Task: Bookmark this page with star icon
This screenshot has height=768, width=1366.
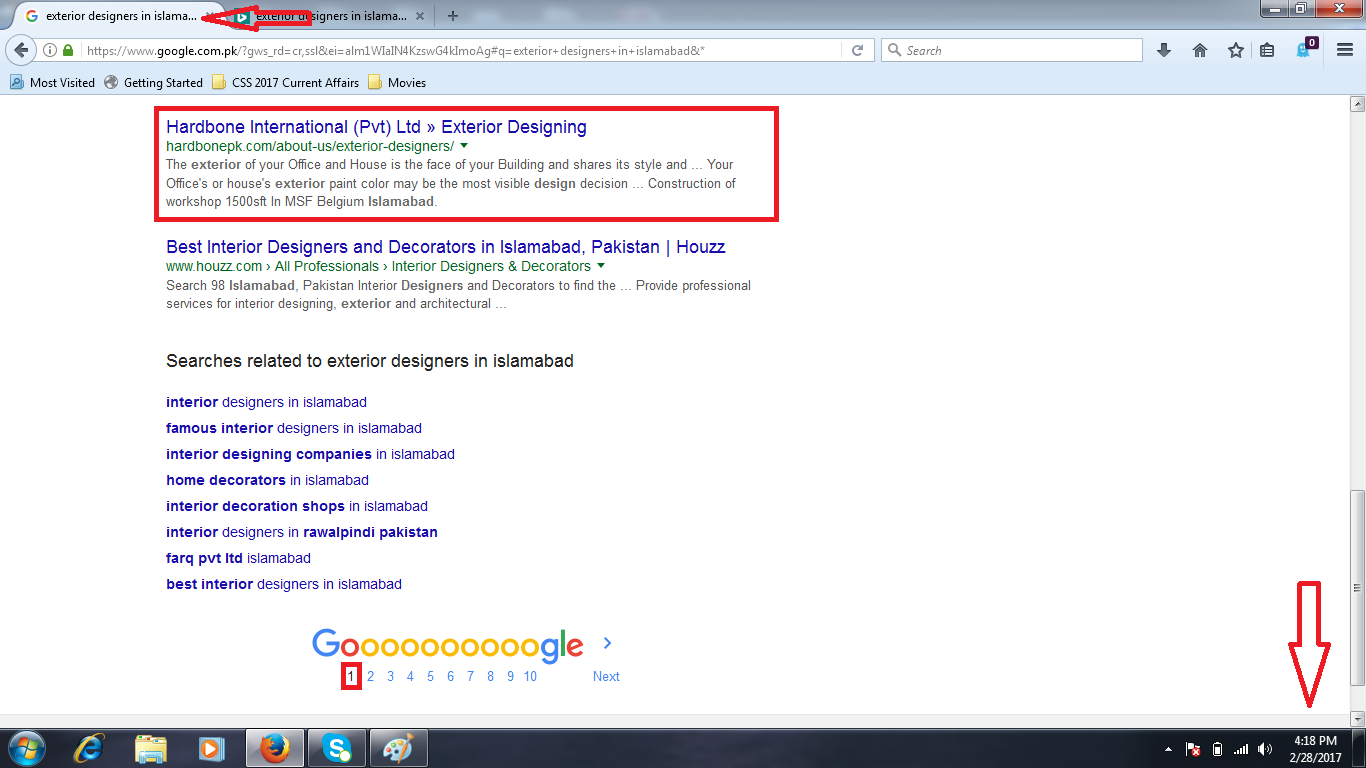Action: point(1236,50)
